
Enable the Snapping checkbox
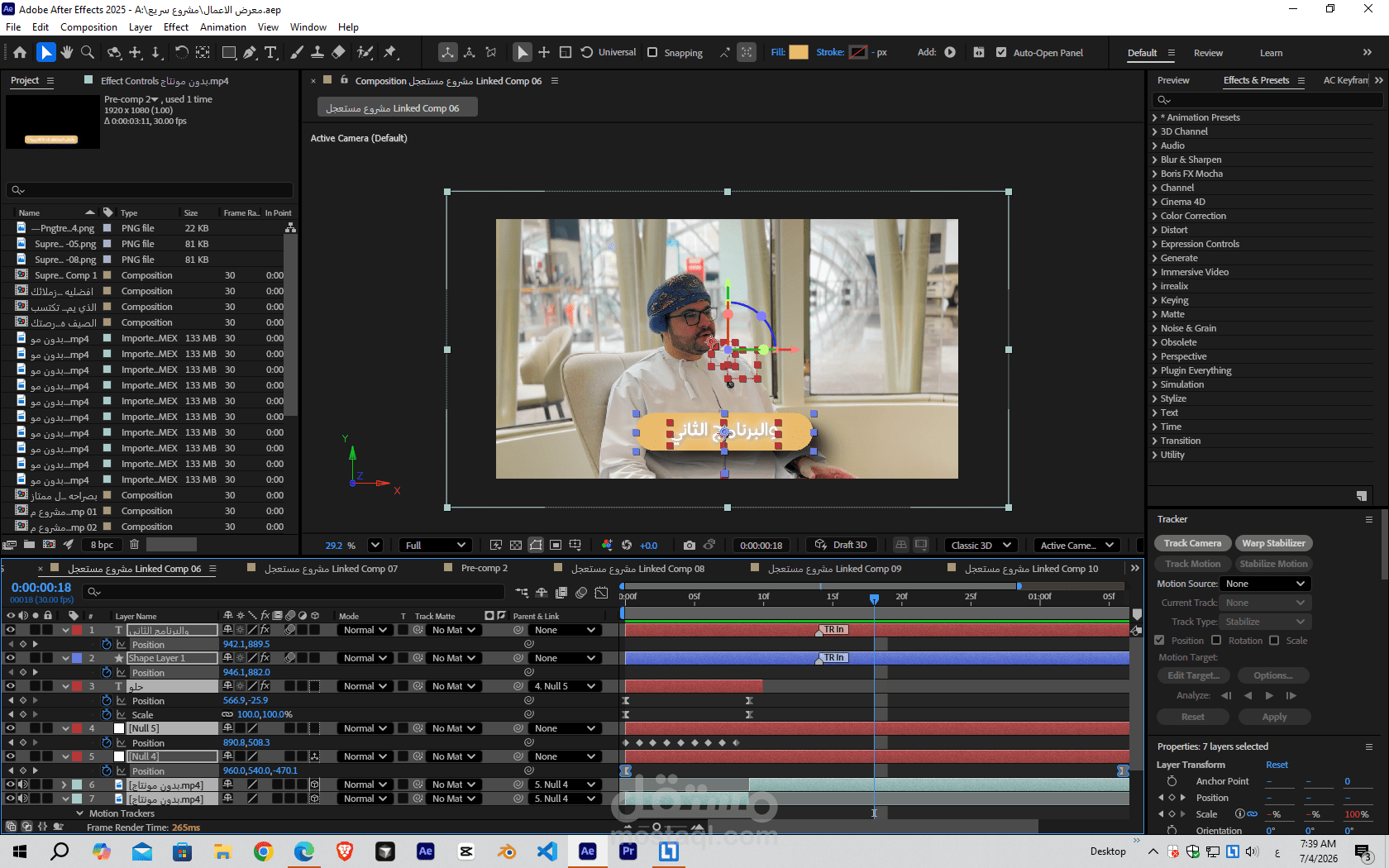point(652,52)
